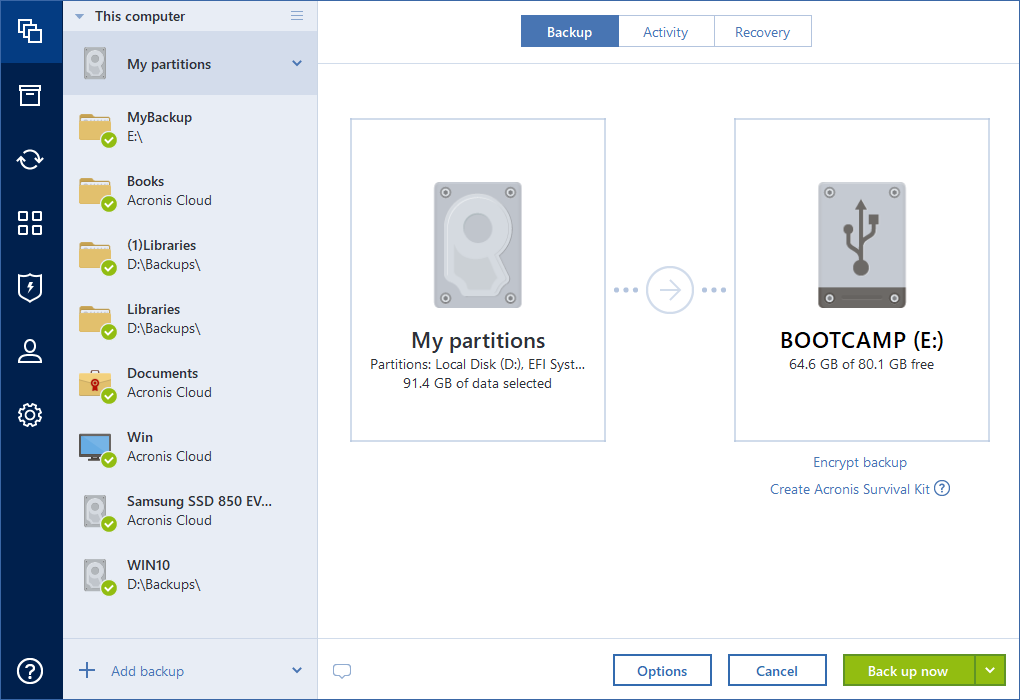
Task: Open the Archive section icon
Action: point(30,95)
